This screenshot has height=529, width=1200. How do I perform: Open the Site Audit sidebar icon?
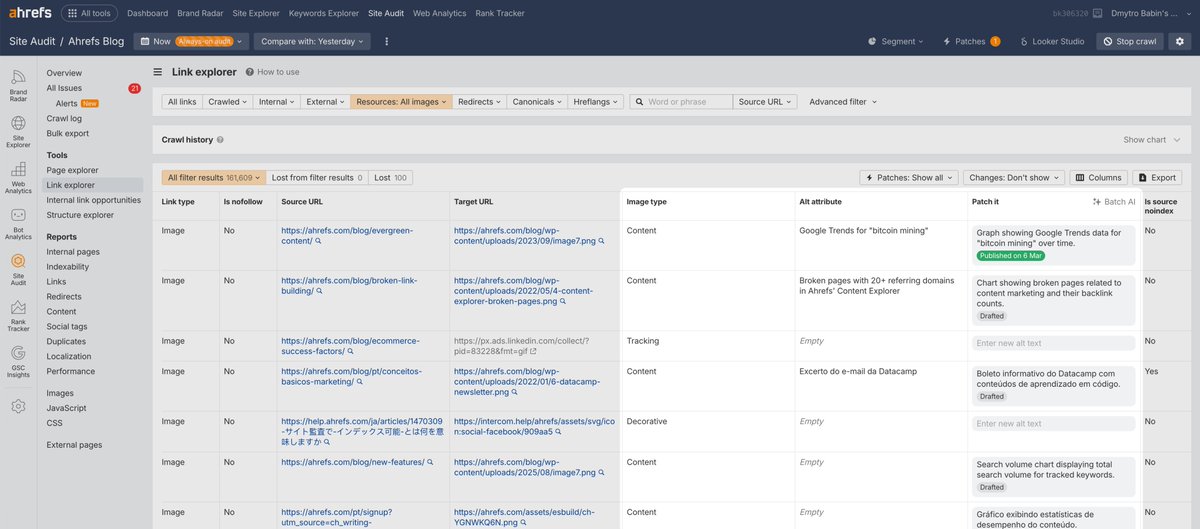point(18,270)
